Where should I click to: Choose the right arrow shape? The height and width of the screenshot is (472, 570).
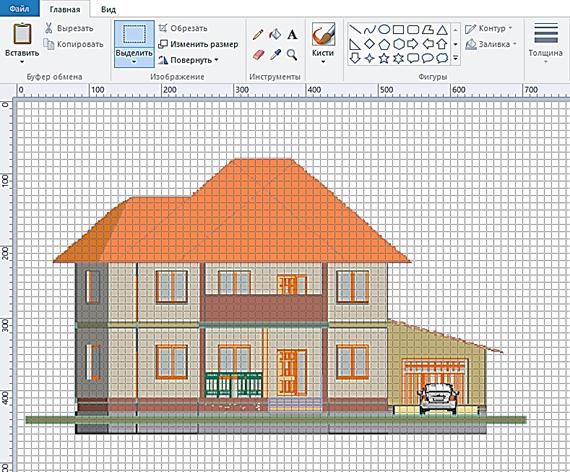[x=413, y=44]
